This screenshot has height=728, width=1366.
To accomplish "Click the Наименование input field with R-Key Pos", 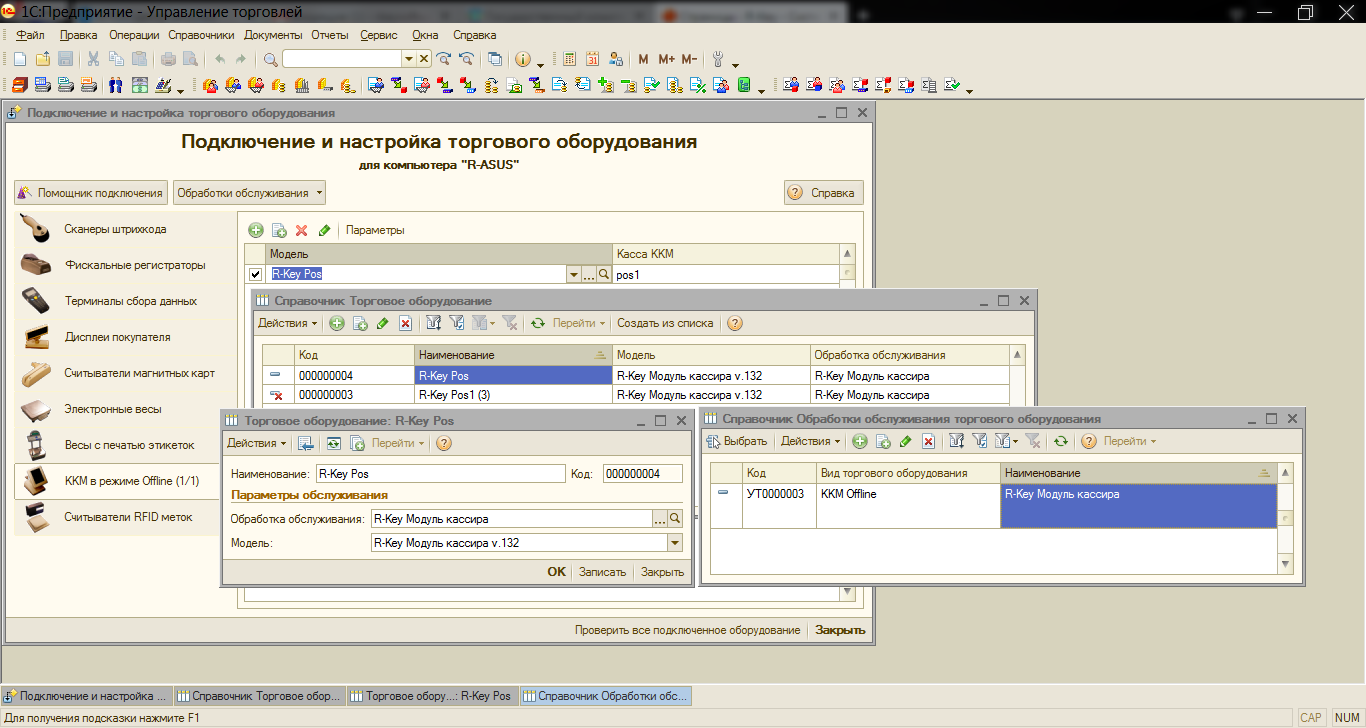I will tap(440, 474).
